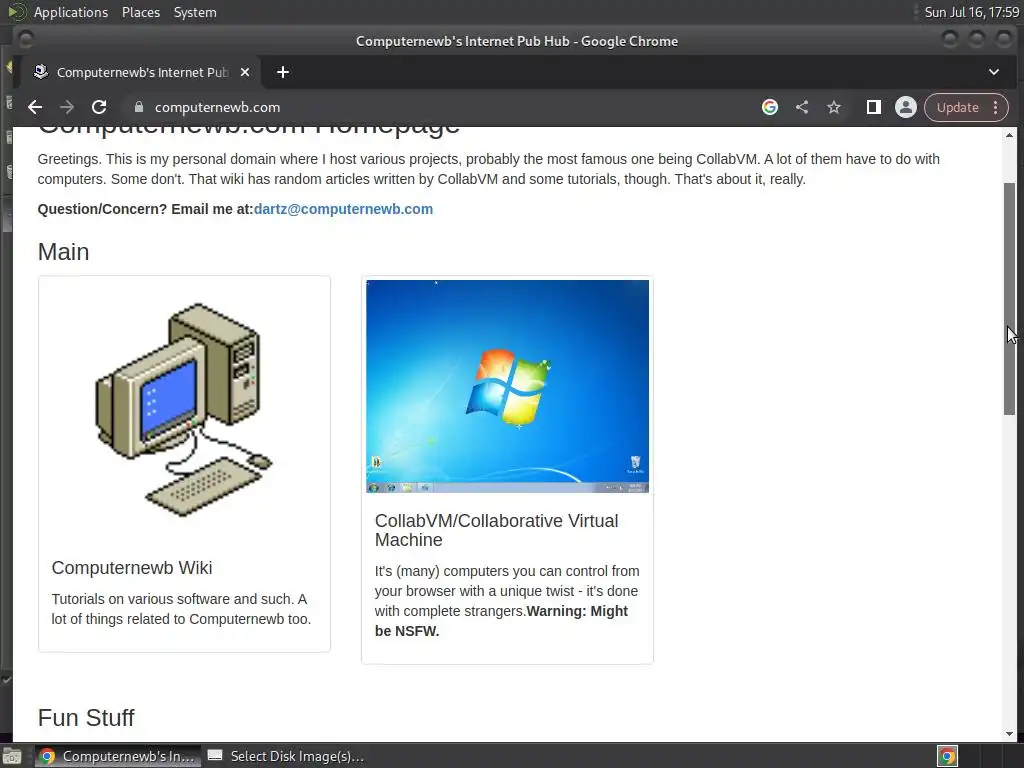Select the Computernewb's Internet Pub tab

[141, 72]
